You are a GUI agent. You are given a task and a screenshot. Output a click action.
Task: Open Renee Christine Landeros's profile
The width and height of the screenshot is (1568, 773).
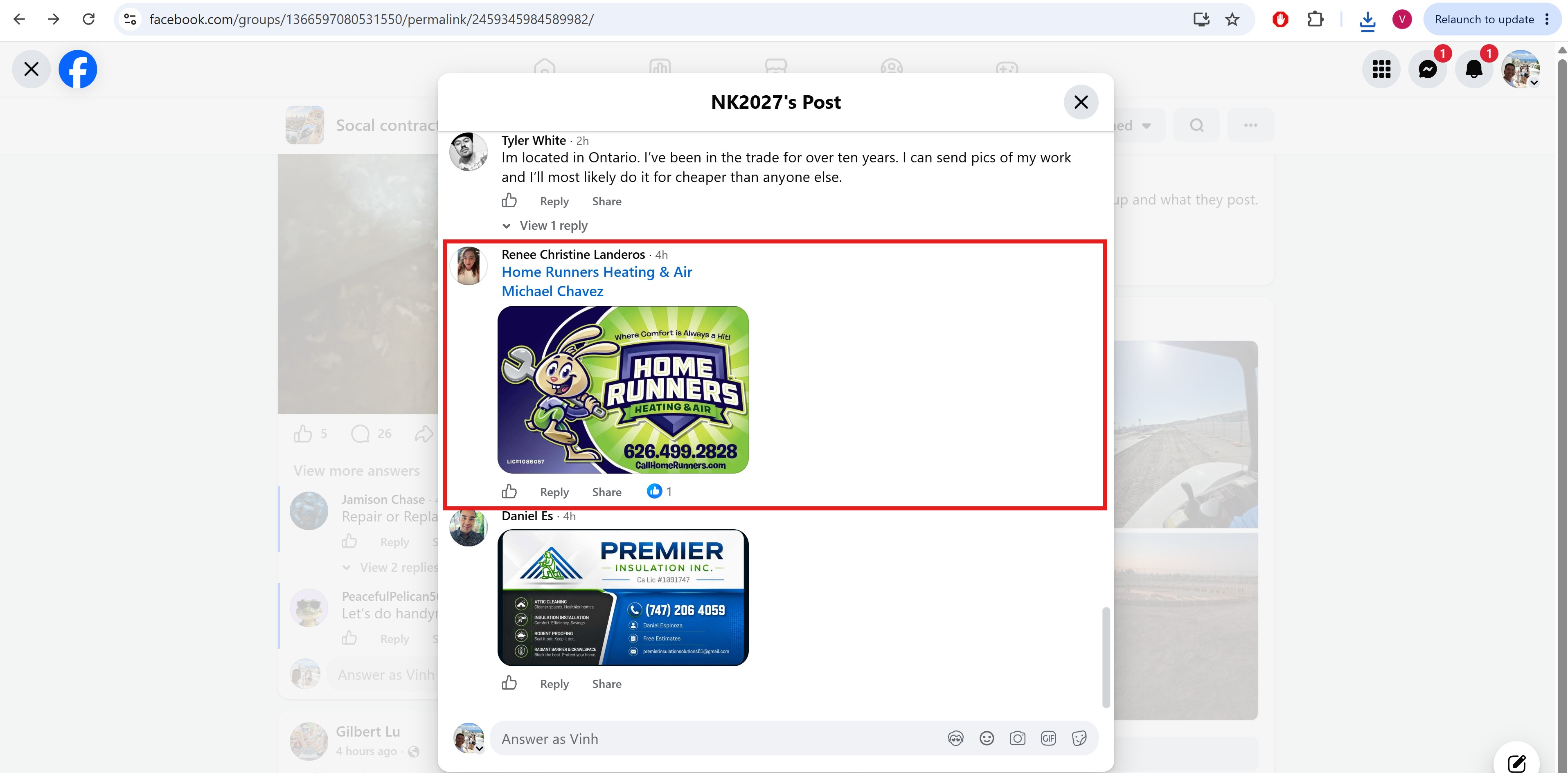tap(573, 254)
